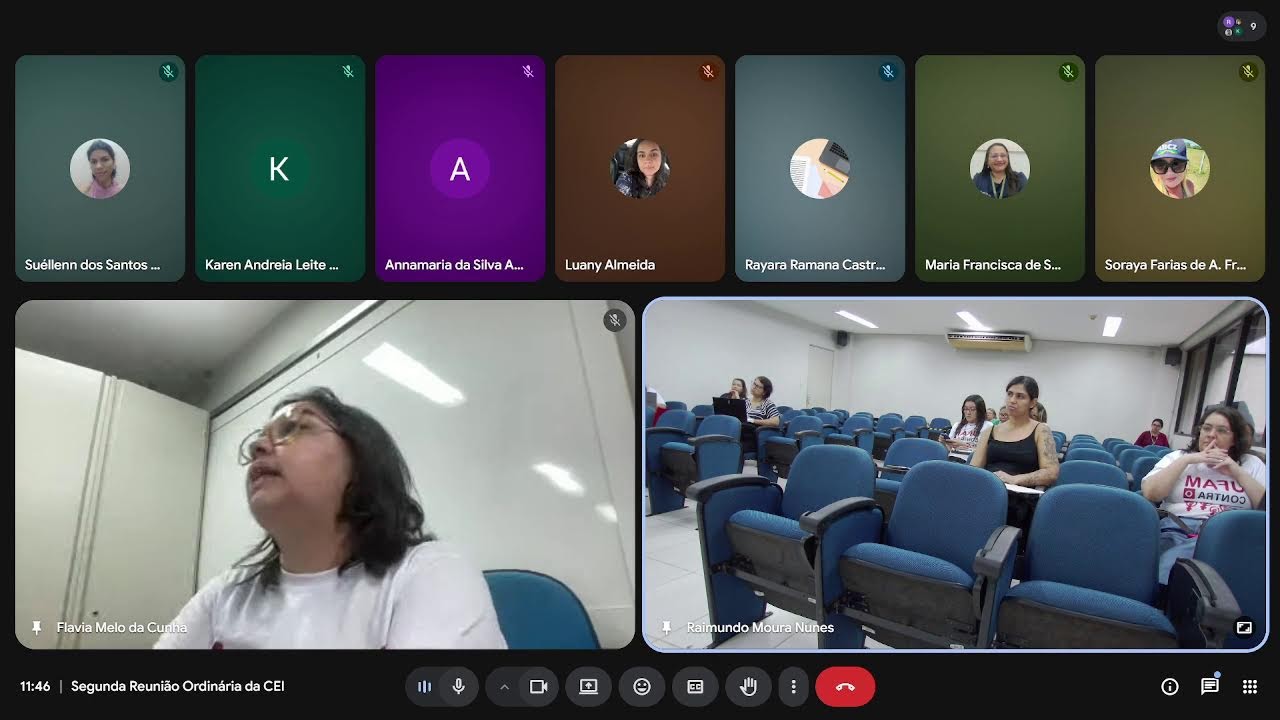Open picture-in-picture icon on Raimundo's video

[x=1244, y=628]
